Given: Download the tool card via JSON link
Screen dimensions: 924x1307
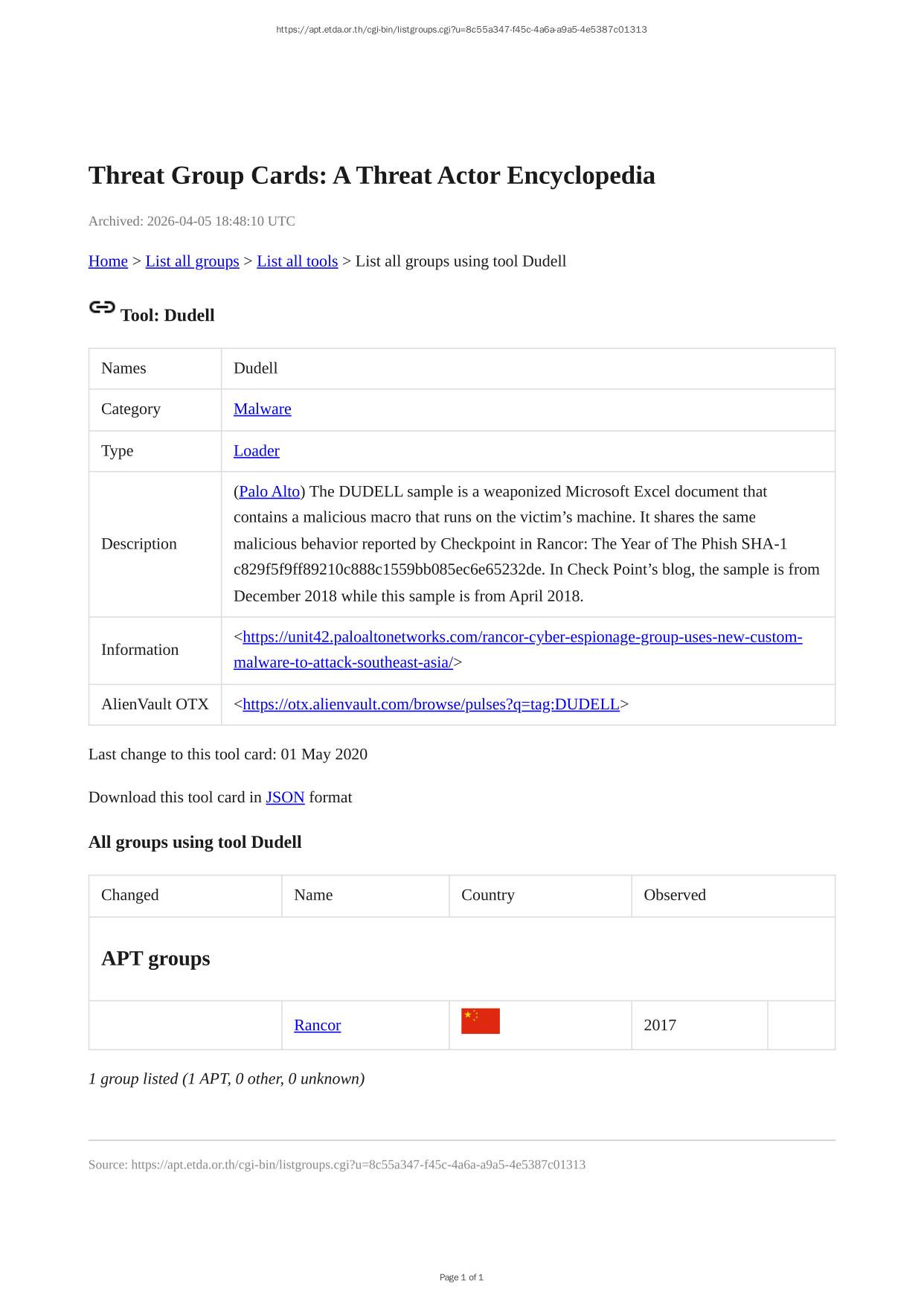Looking at the screenshot, I should click(x=285, y=797).
